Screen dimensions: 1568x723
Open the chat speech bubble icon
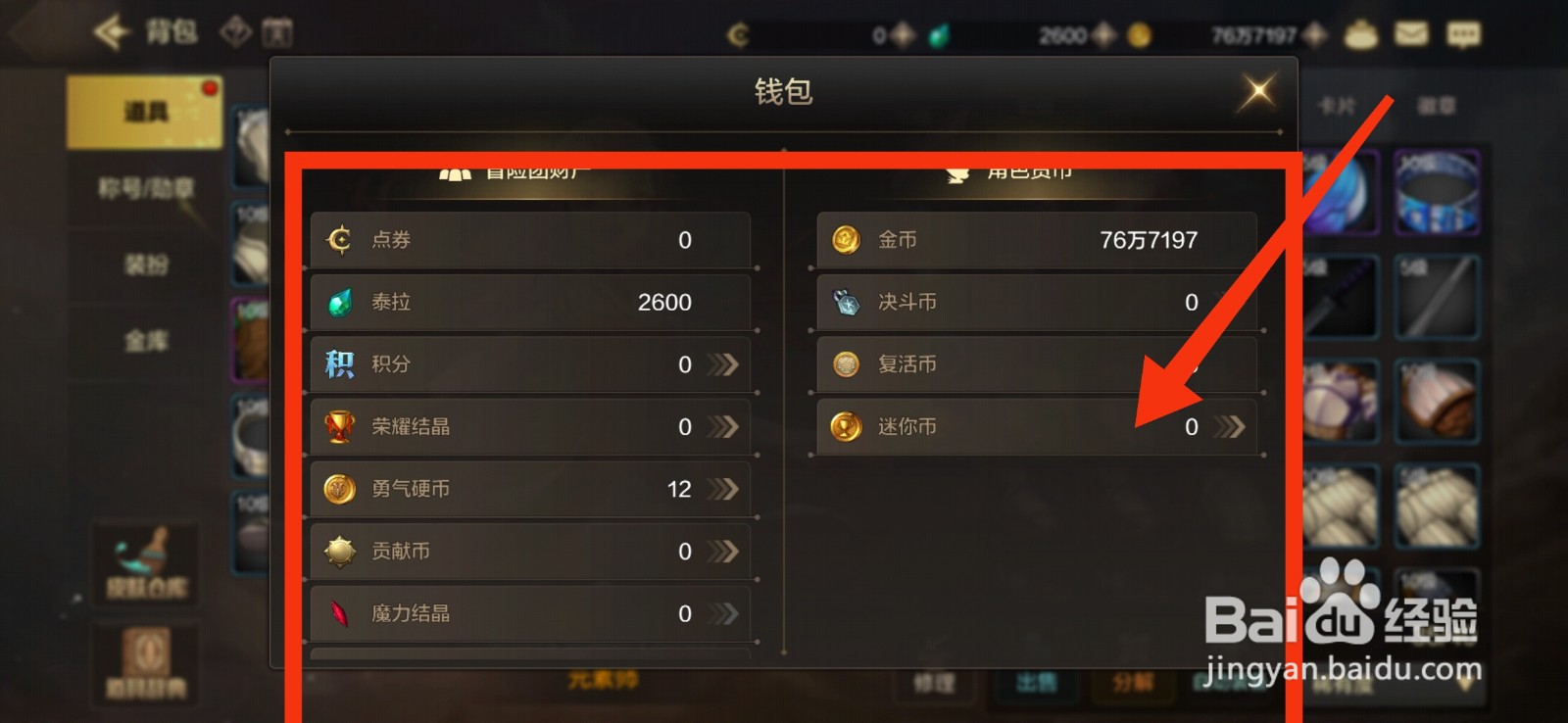pos(1463,35)
